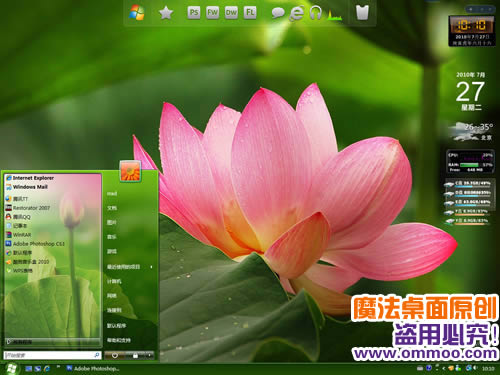Screen dimensions: 500x375
Task: Open the chat bubble icon in dock
Action: tap(278, 13)
